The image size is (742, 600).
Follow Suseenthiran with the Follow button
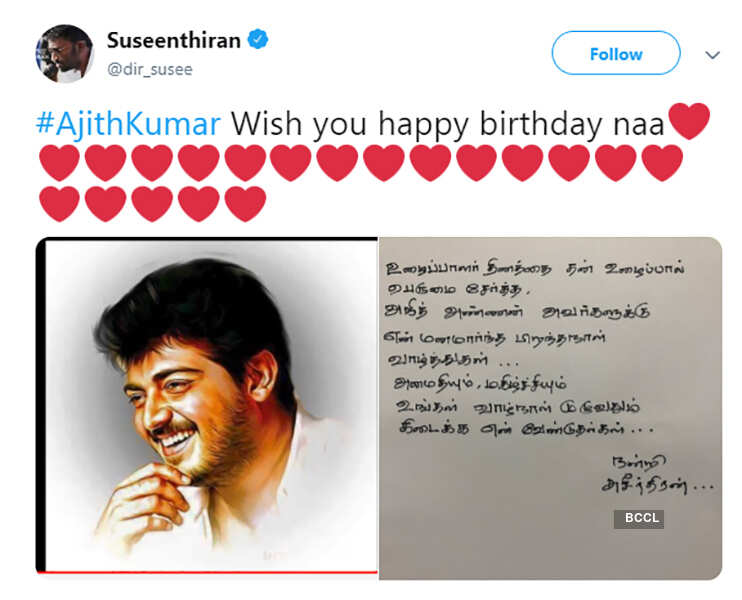point(616,53)
